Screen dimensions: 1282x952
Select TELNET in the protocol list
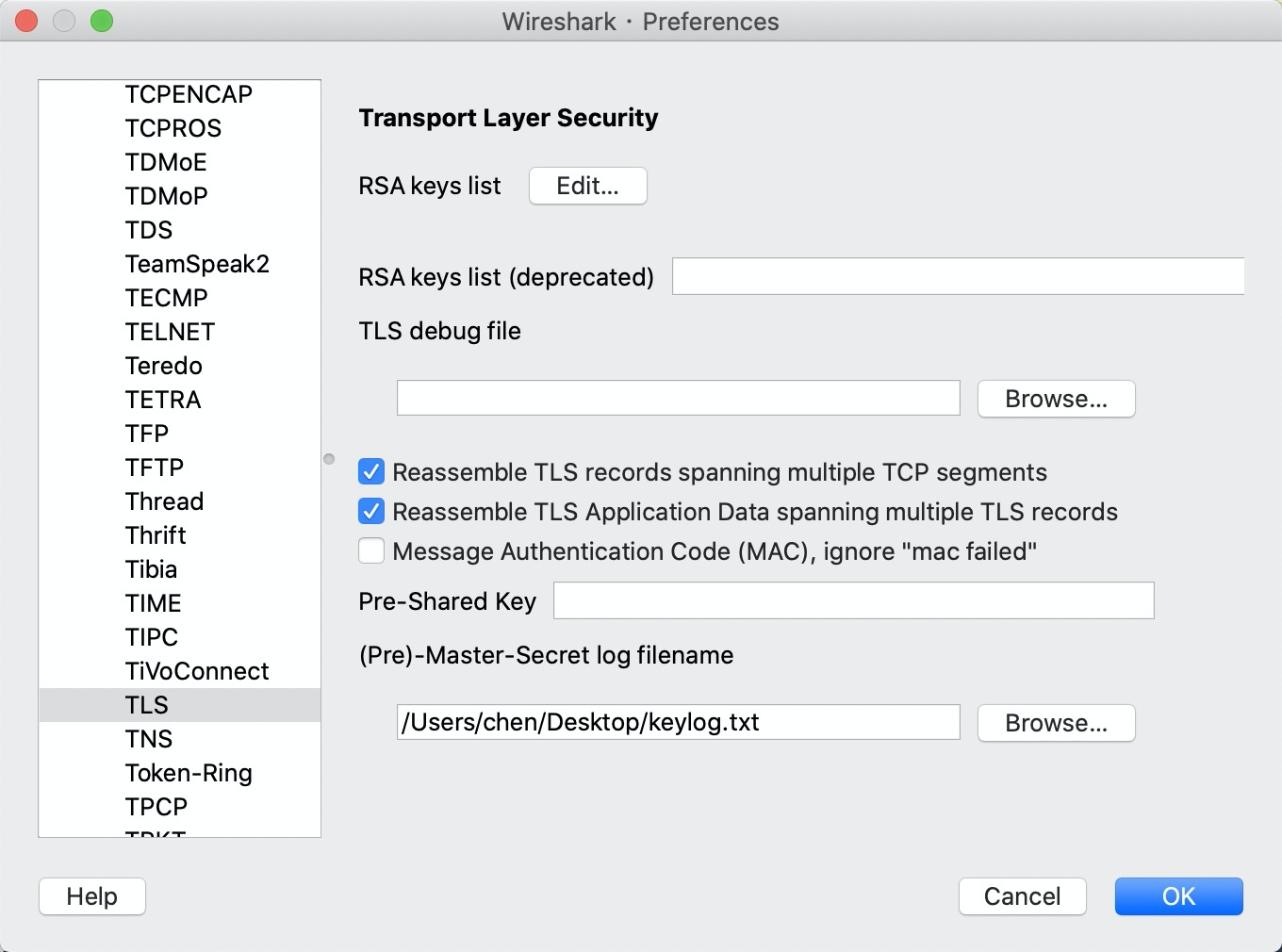(179, 332)
